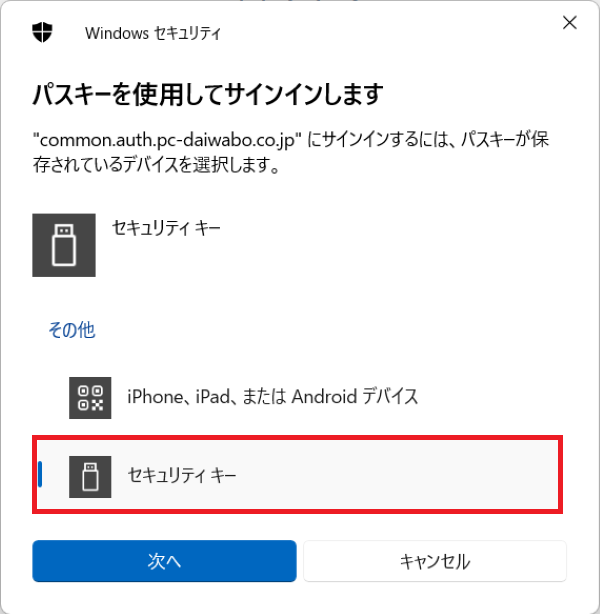The width and height of the screenshot is (600, 614).
Task: Click the Windows Security shield icon
Action: coord(42,32)
